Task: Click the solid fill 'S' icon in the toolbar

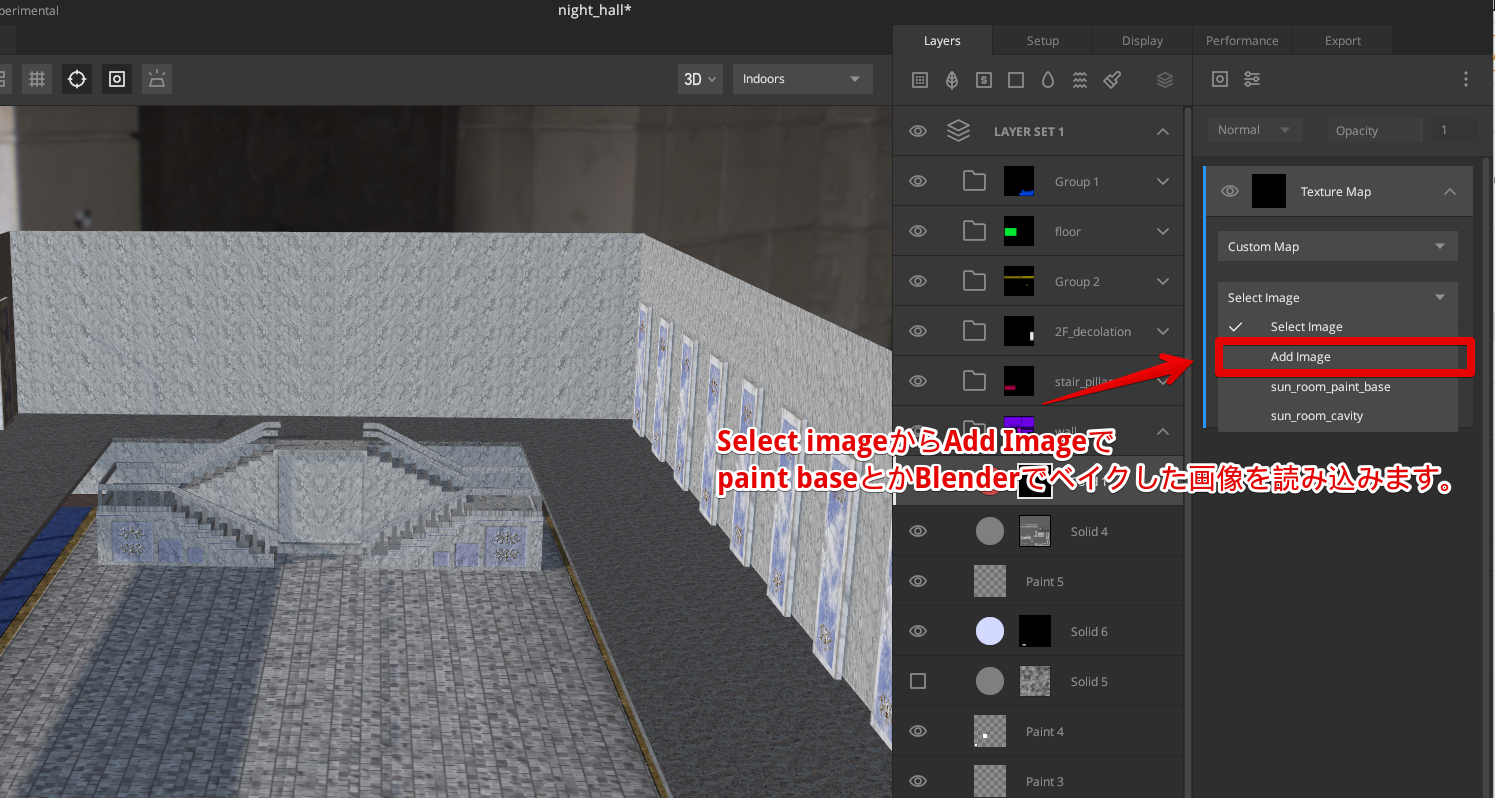Action: click(x=983, y=80)
